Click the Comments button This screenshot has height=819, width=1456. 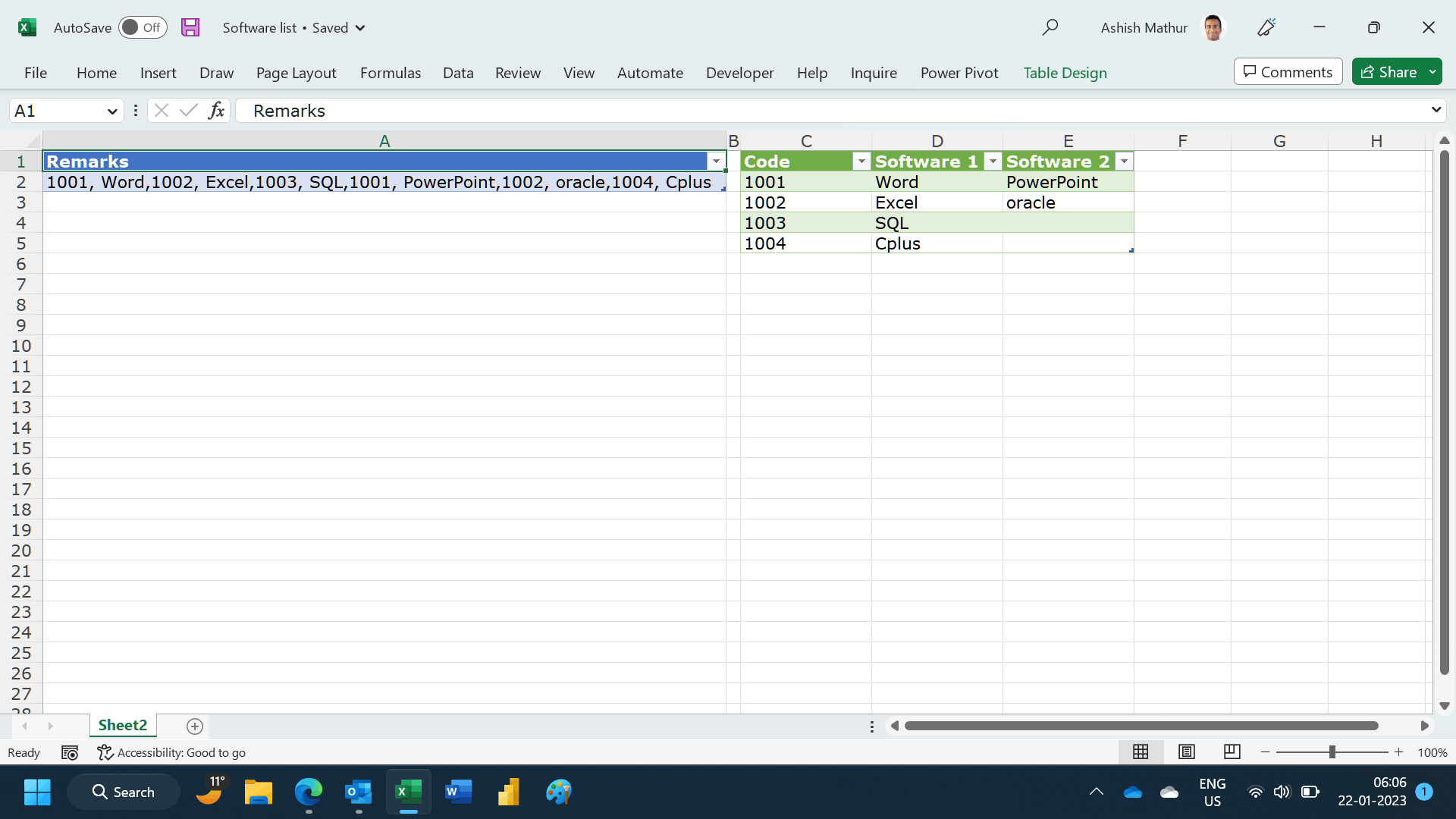pyautogui.click(x=1288, y=72)
